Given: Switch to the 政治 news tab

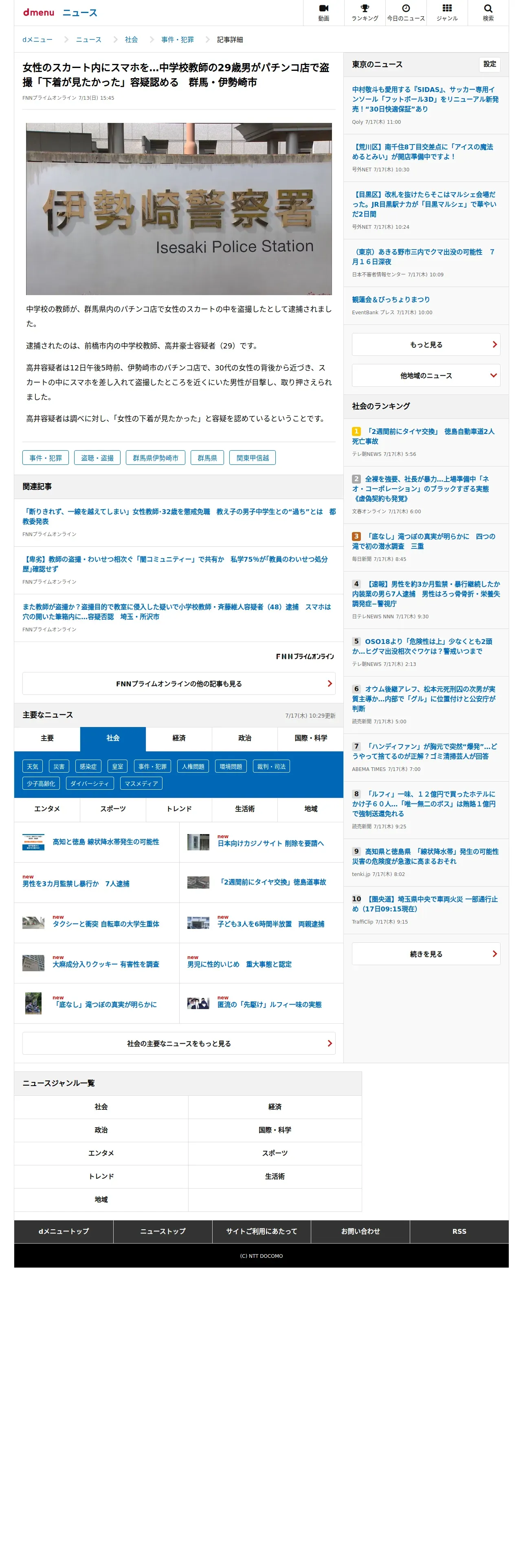Looking at the screenshot, I should (245, 738).
